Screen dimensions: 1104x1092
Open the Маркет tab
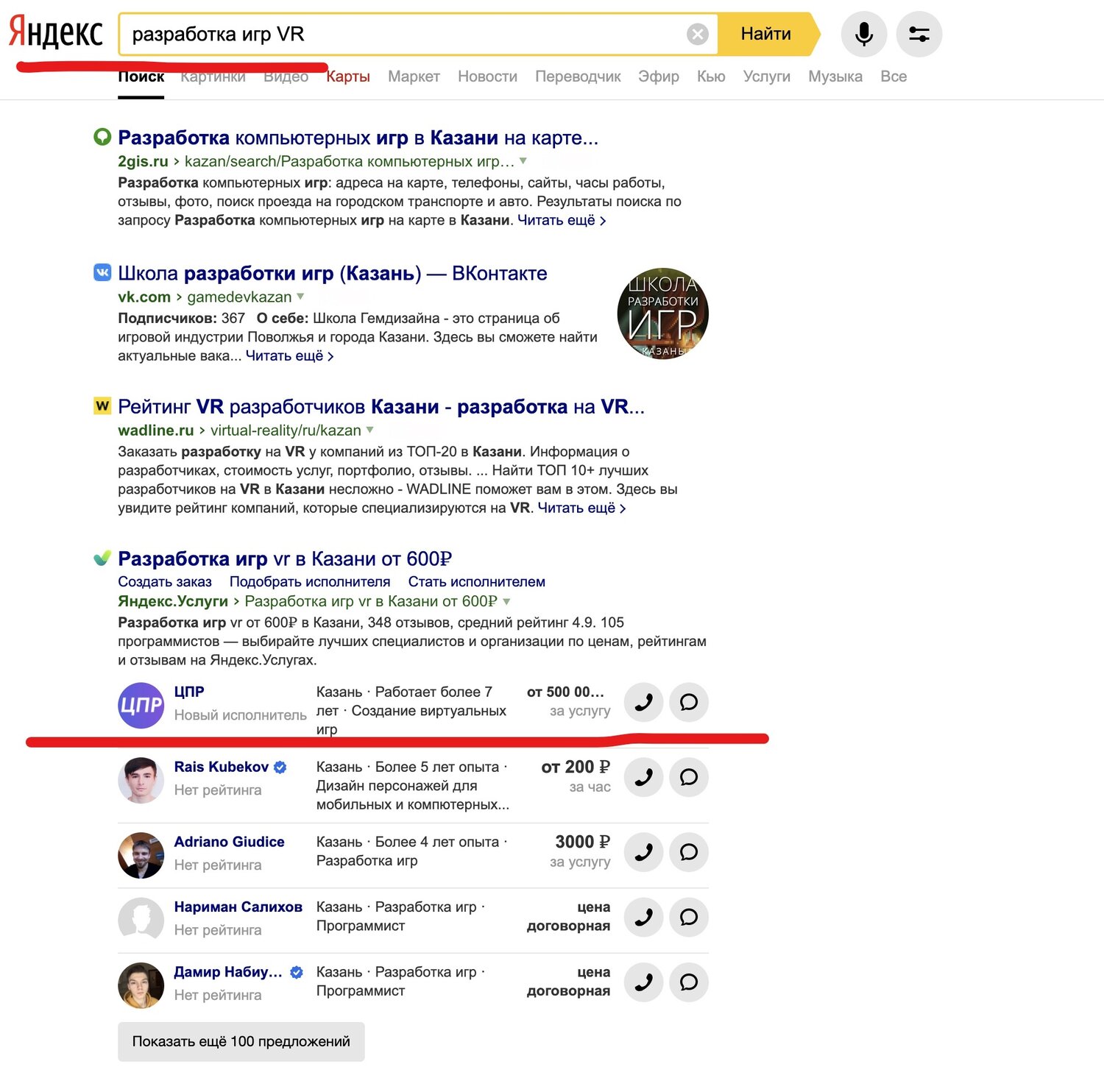pos(414,77)
